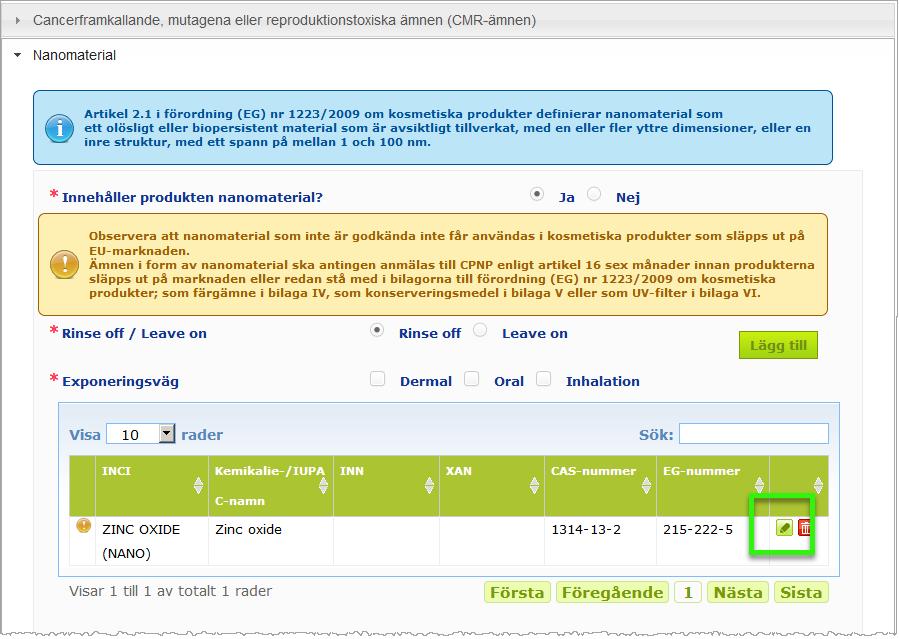The width and height of the screenshot is (899, 639).
Task: Click the warning icon beside ZINC OXIDE row
Action: pyautogui.click(x=83, y=525)
